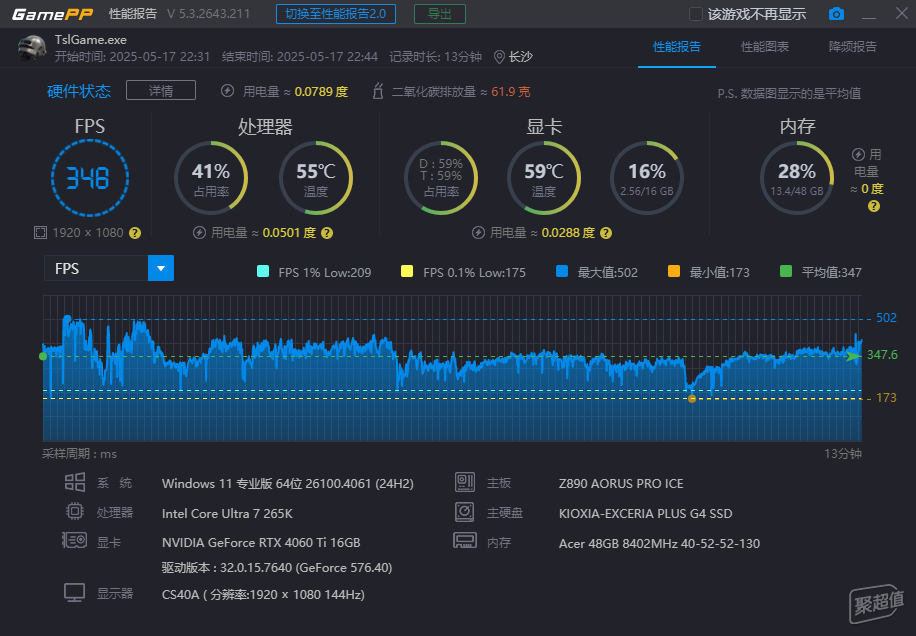Screen dimensions: 916x636
Task: Open help icon next to 1920 x 1080
Action: point(135,233)
